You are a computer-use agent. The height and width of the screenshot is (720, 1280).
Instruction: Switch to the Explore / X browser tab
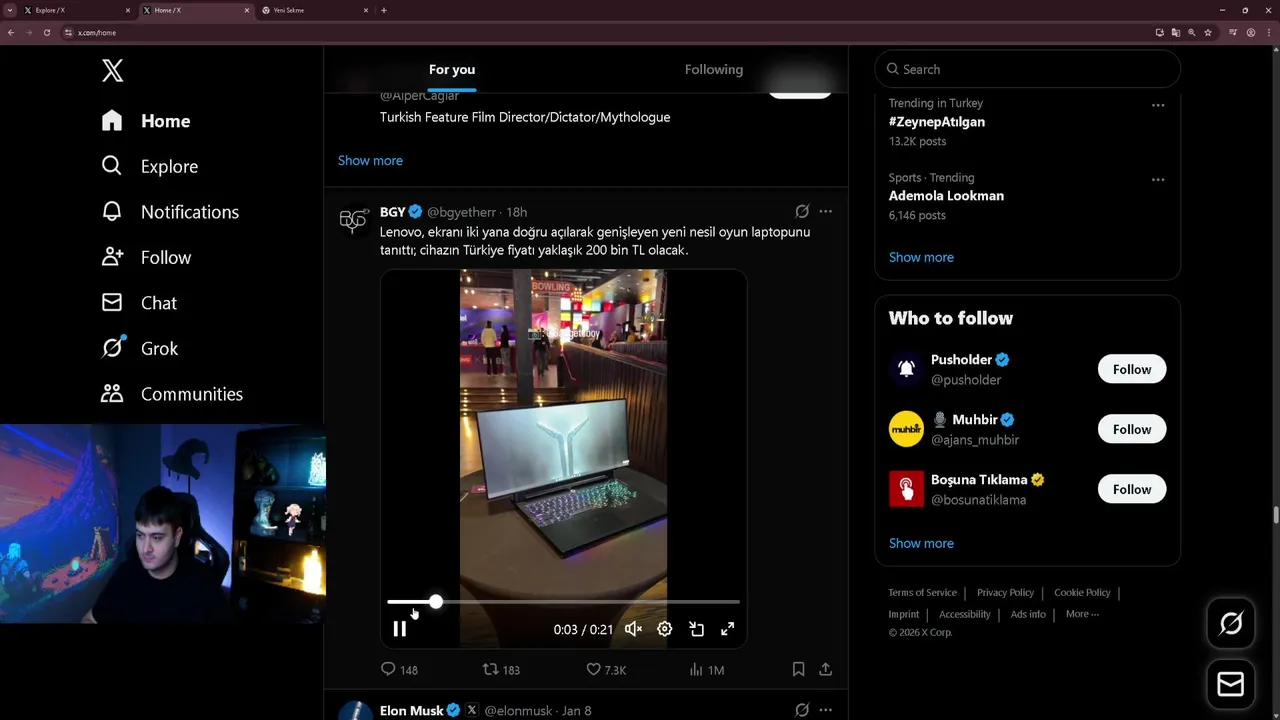pos(78,10)
